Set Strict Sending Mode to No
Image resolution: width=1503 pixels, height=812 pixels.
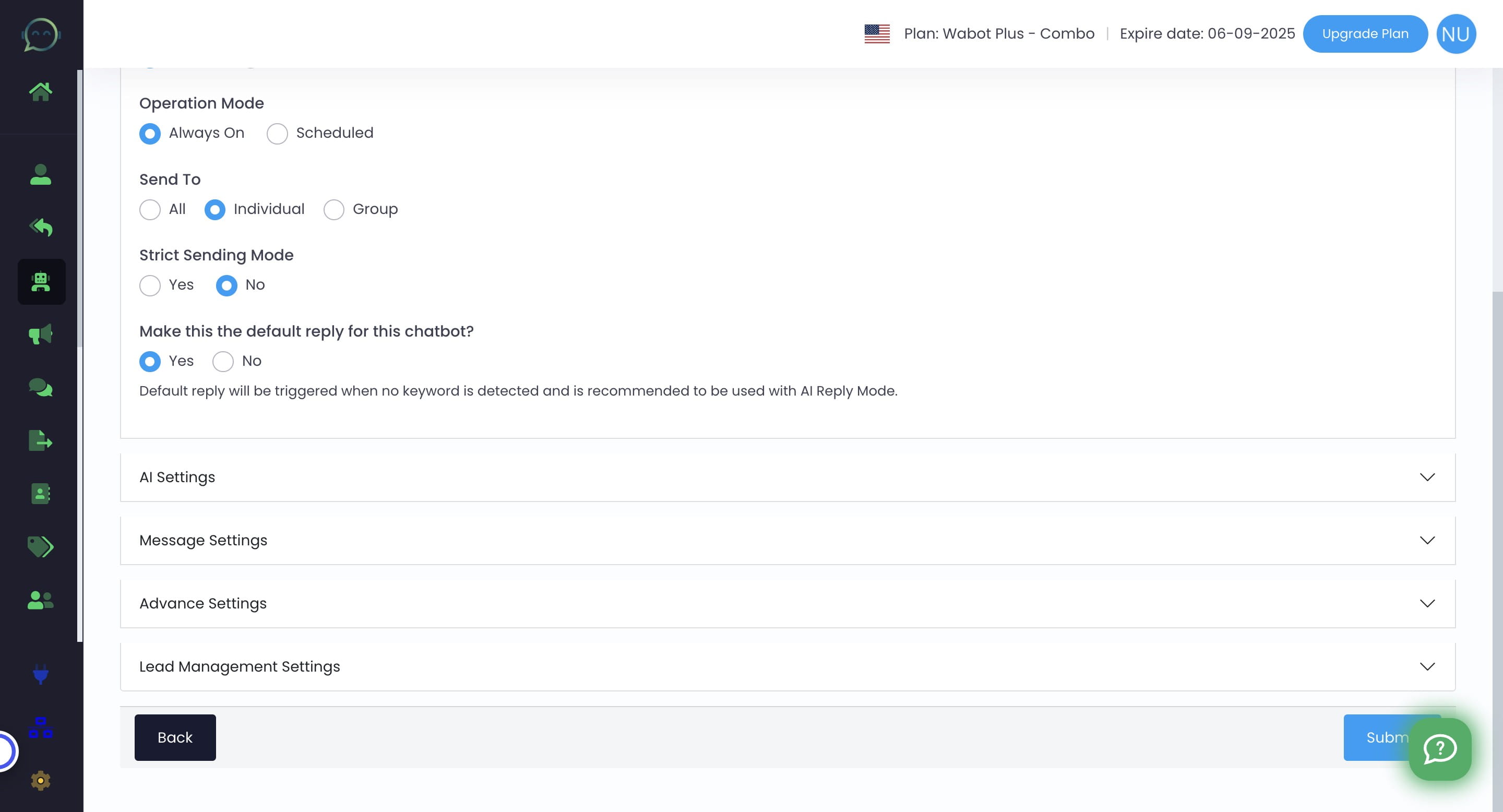coord(226,285)
